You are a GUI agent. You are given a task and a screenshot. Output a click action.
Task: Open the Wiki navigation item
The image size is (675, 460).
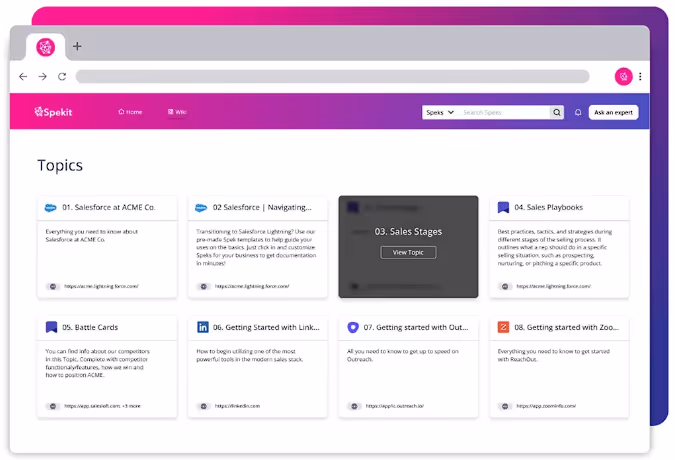(177, 112)
